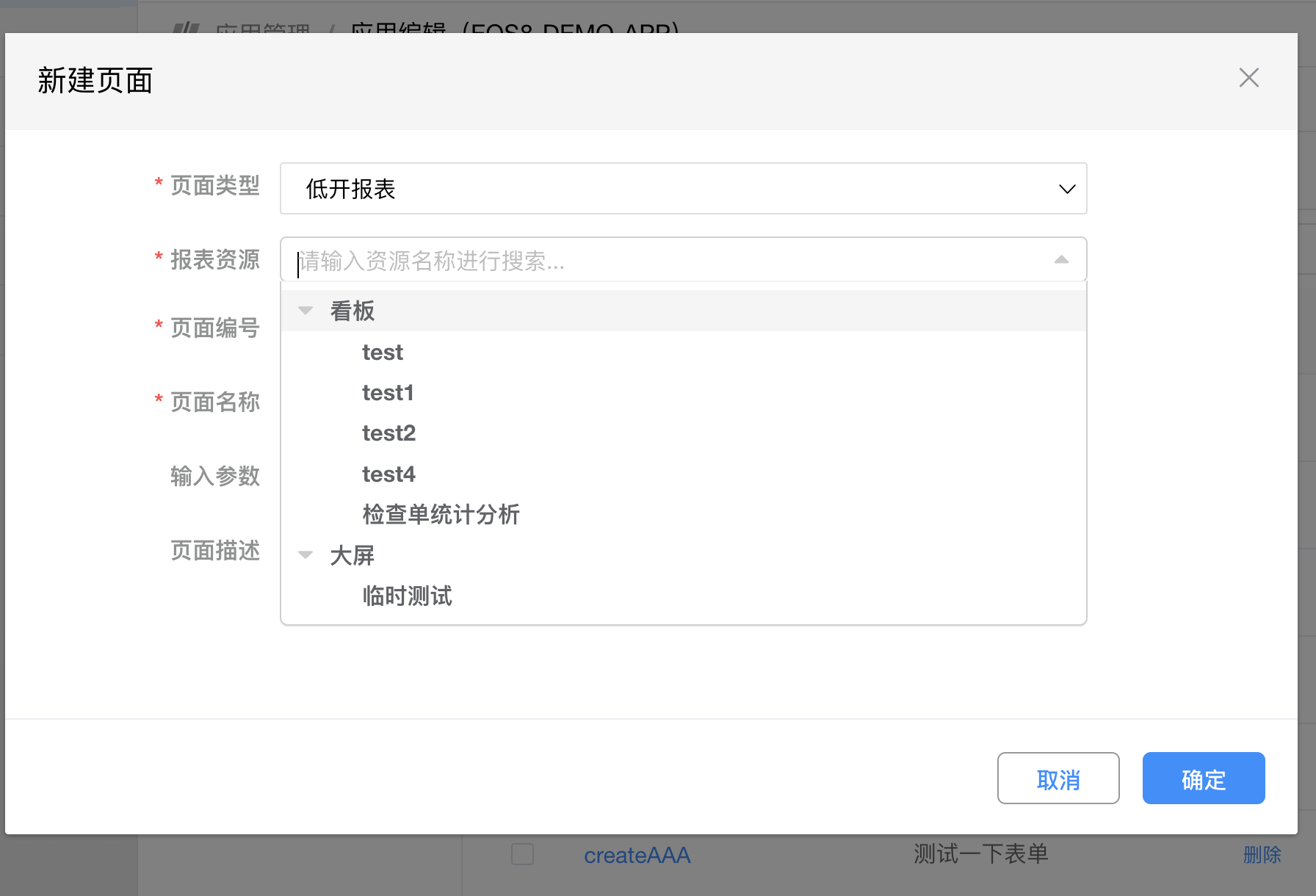Collapse the 大屏 tree group triangle
The height and width of the screenshot is (896, 1316).
305,554
